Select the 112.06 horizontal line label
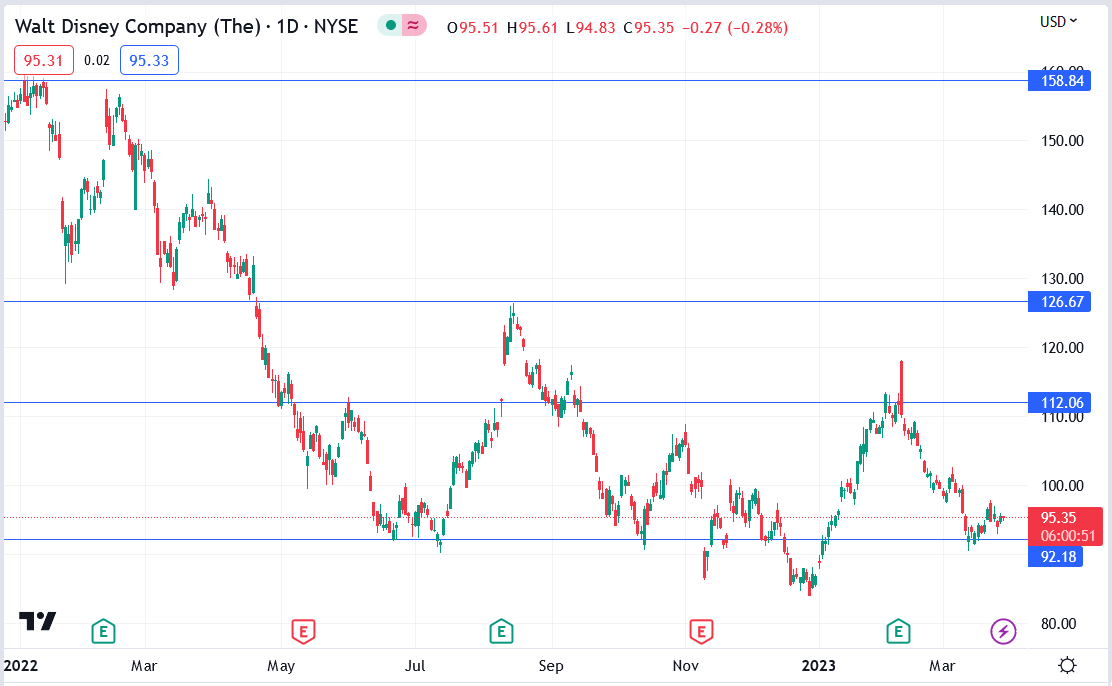Screen dimensions: 1112x686 (x=1060, y=403)
